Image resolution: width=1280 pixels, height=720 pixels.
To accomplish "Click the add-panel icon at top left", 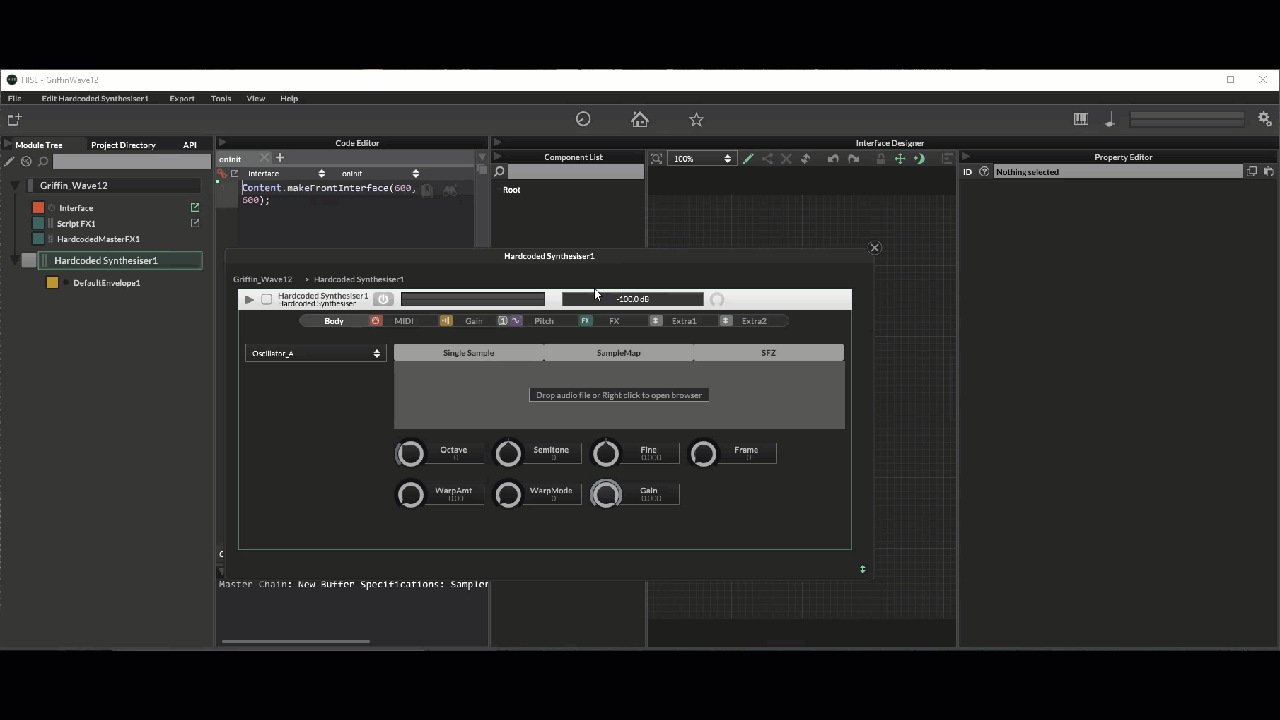I will coord(14,119).
